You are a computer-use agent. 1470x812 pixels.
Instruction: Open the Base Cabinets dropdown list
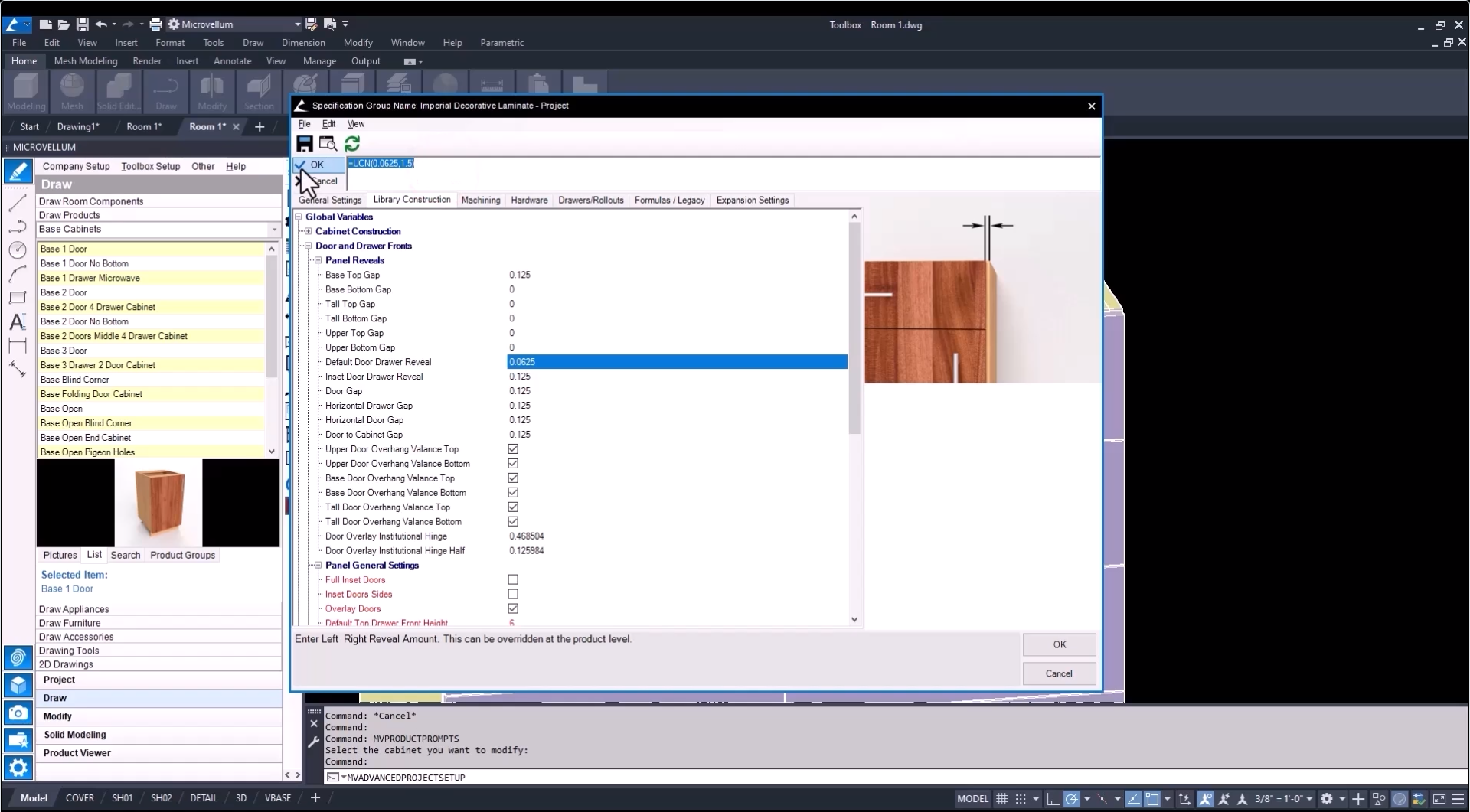tap(273, 229)
